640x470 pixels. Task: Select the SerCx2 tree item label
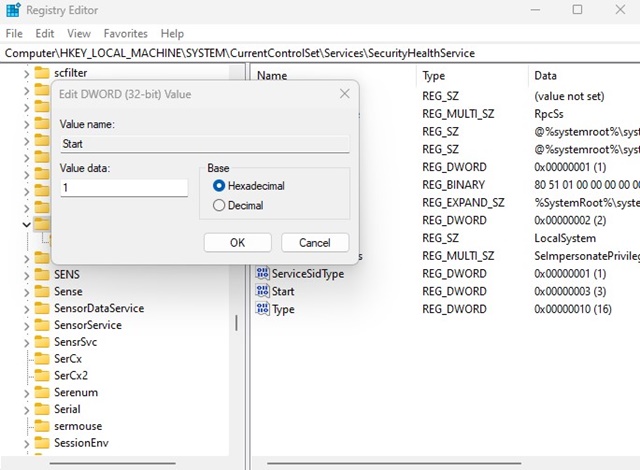(71, 375)
